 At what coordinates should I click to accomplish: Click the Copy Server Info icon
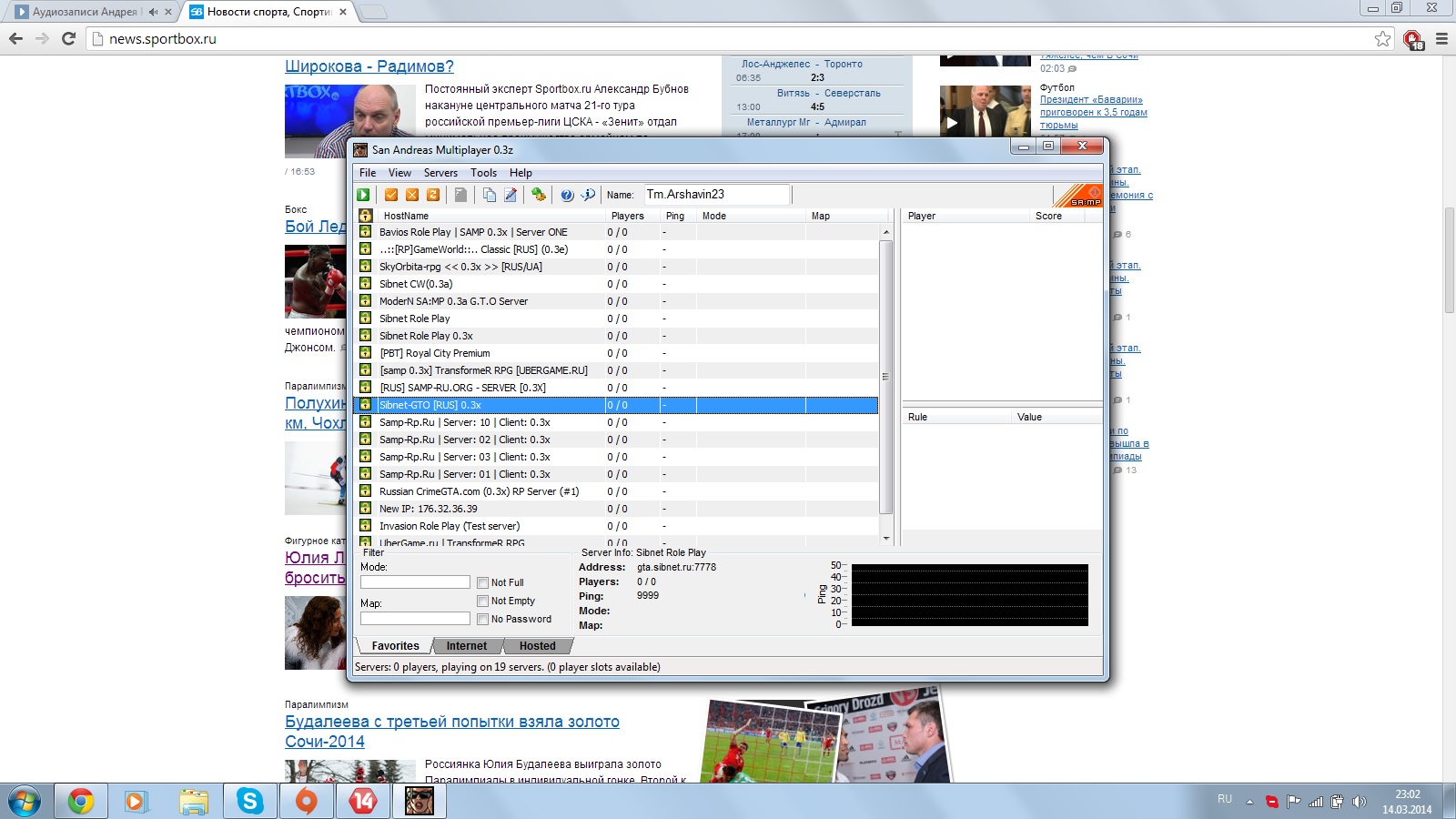click(x=490, y=195)
